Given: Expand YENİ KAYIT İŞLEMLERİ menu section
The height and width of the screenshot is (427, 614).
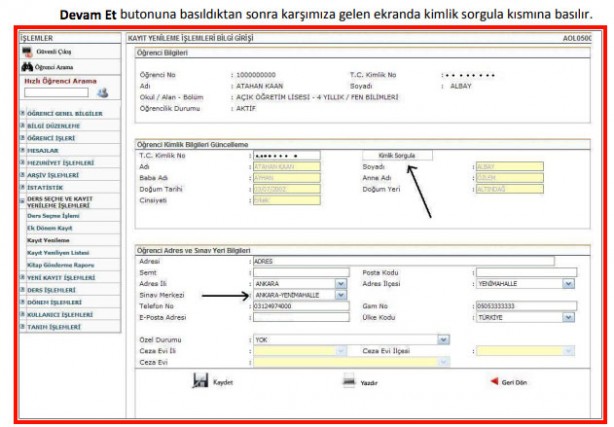Looking at the screenshot, I should click(x=23, y=277).
